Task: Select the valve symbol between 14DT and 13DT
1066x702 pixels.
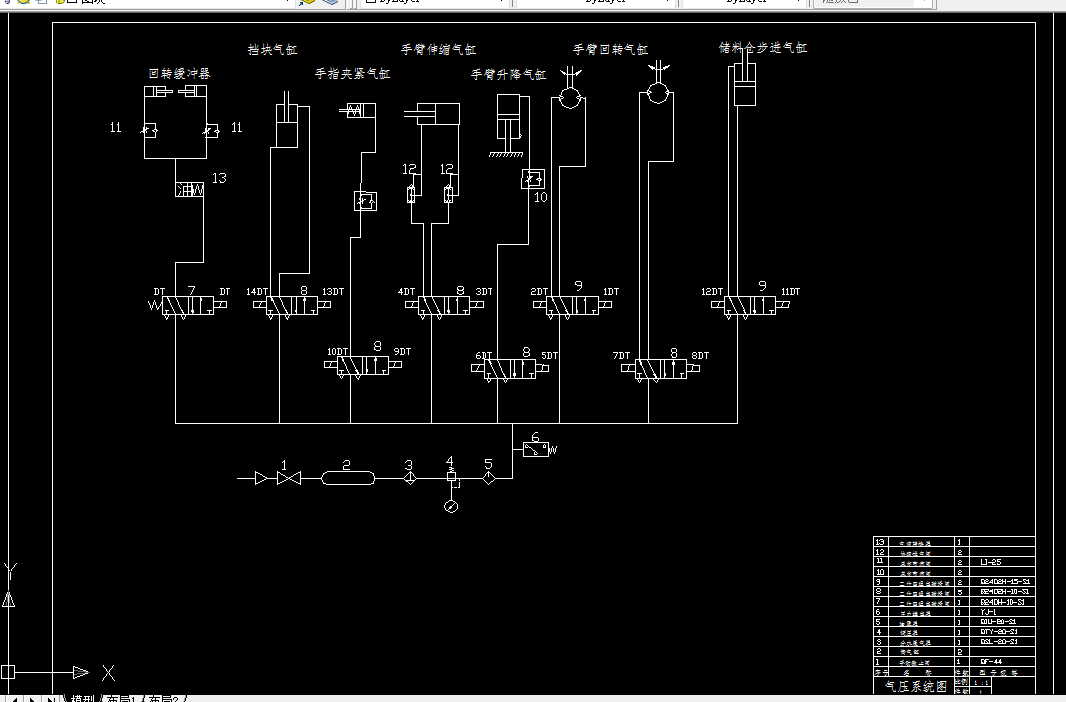Action: click(292, 306)
